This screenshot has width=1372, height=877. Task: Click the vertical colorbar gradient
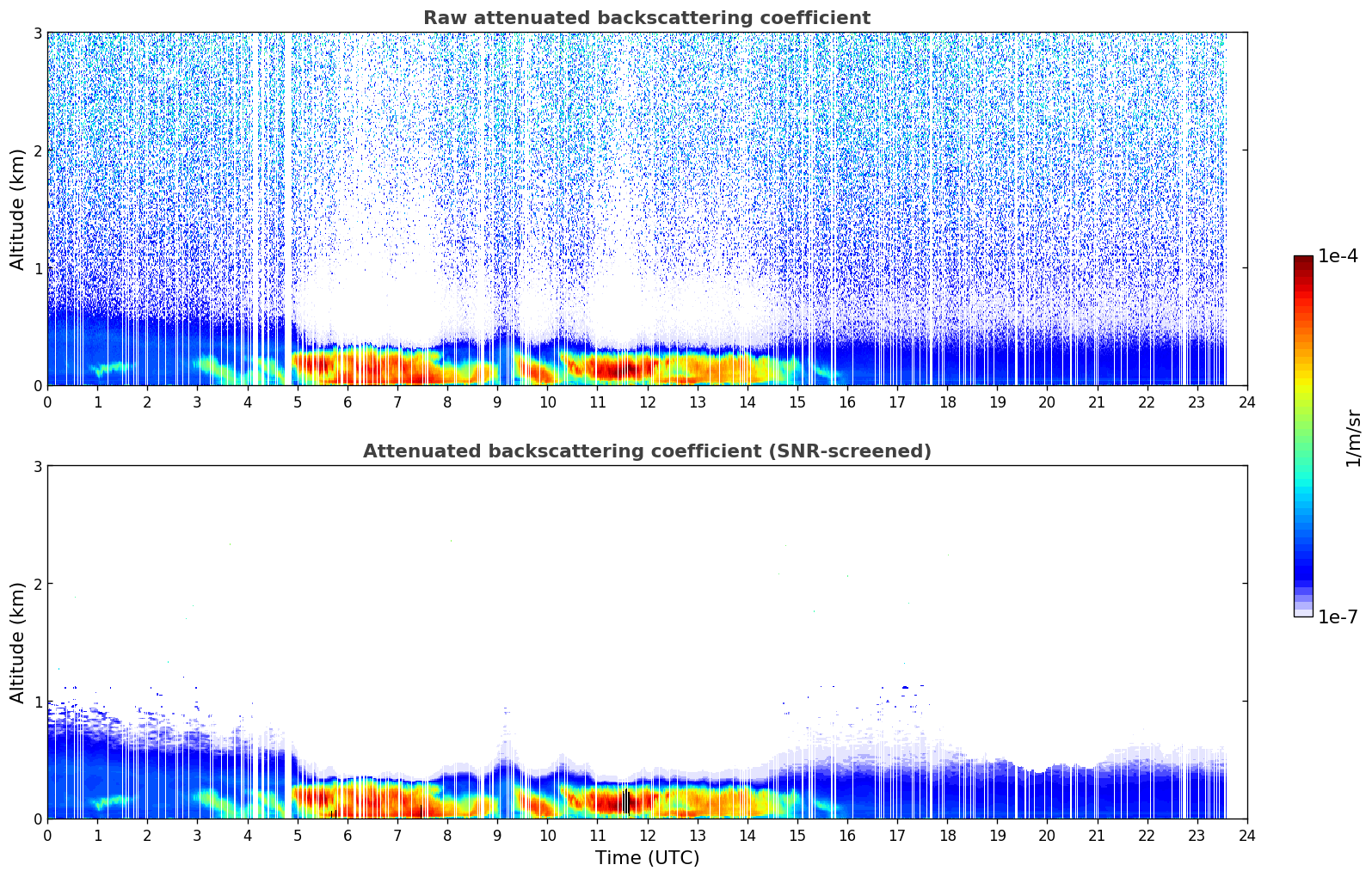click(x=1303, y=436)
